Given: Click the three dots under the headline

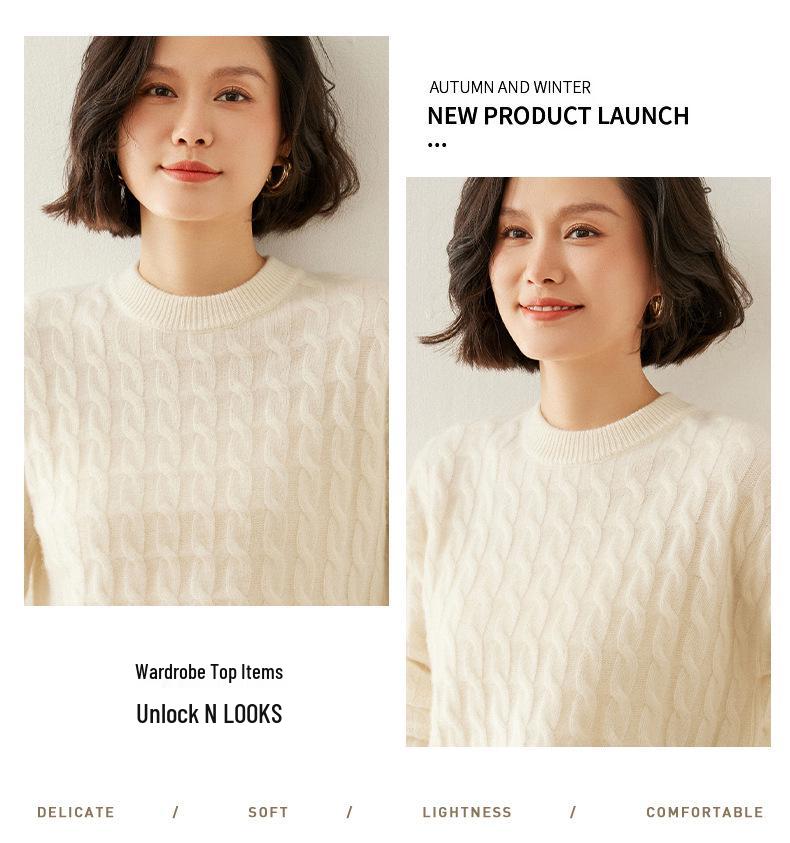Looking at the screenshot, I should pos(437,145).
